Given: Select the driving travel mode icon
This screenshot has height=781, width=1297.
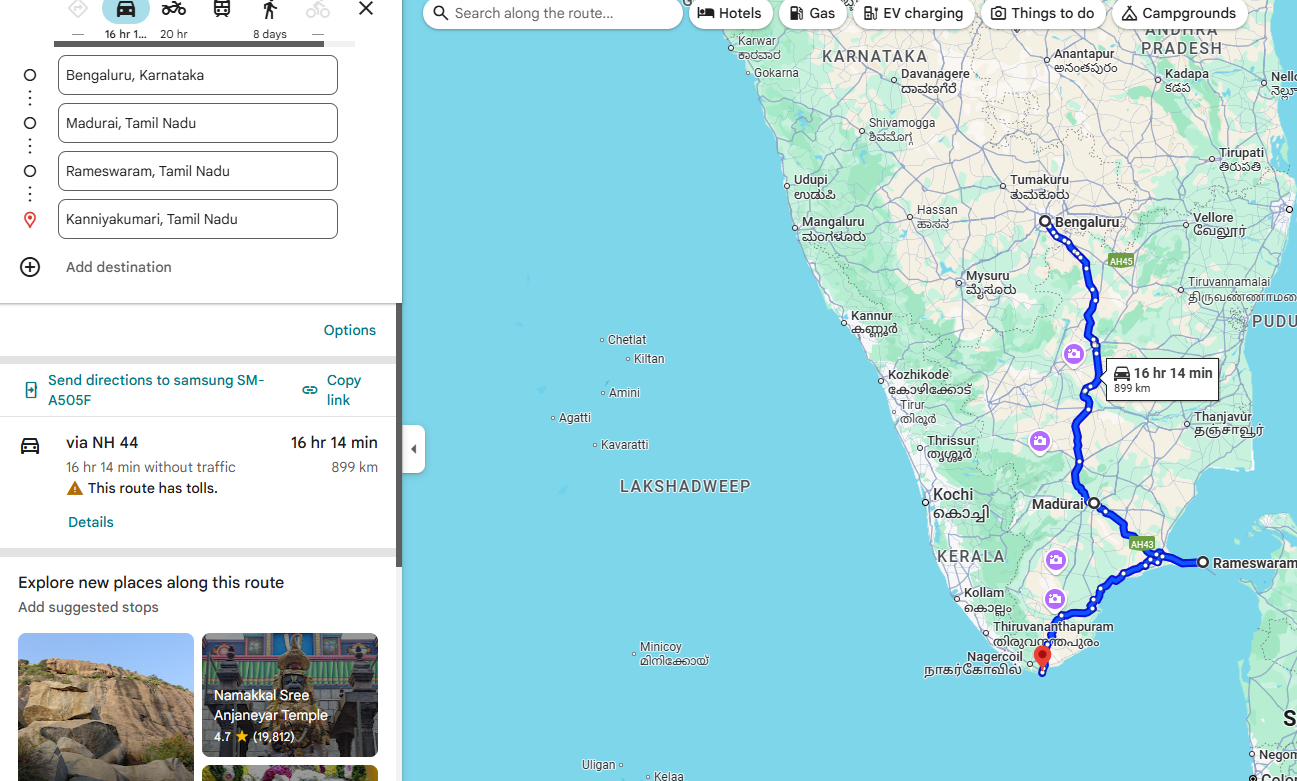Looking at the screenshot, I should (126, 10).
